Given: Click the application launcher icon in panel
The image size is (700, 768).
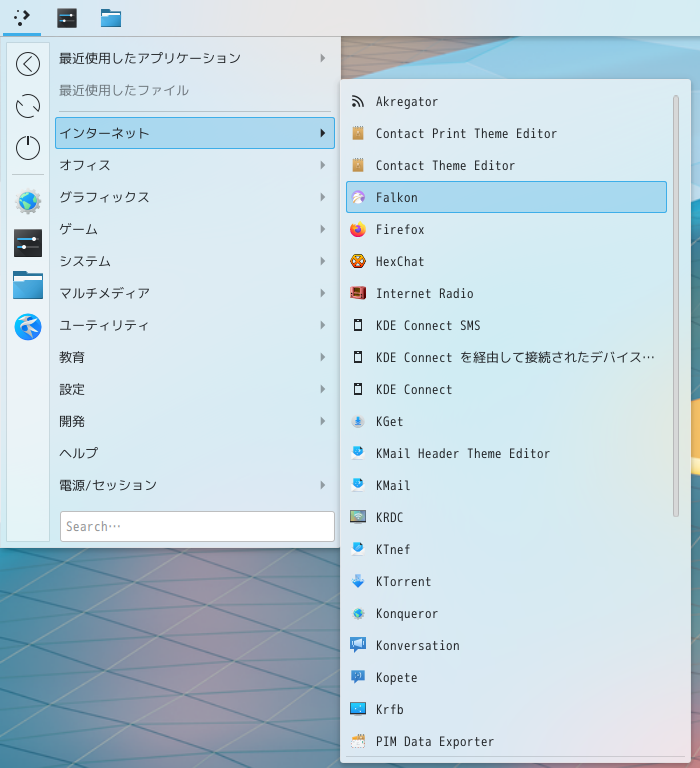Looking at the screenshot, I should pyautogui.click(x=22, y=18).
